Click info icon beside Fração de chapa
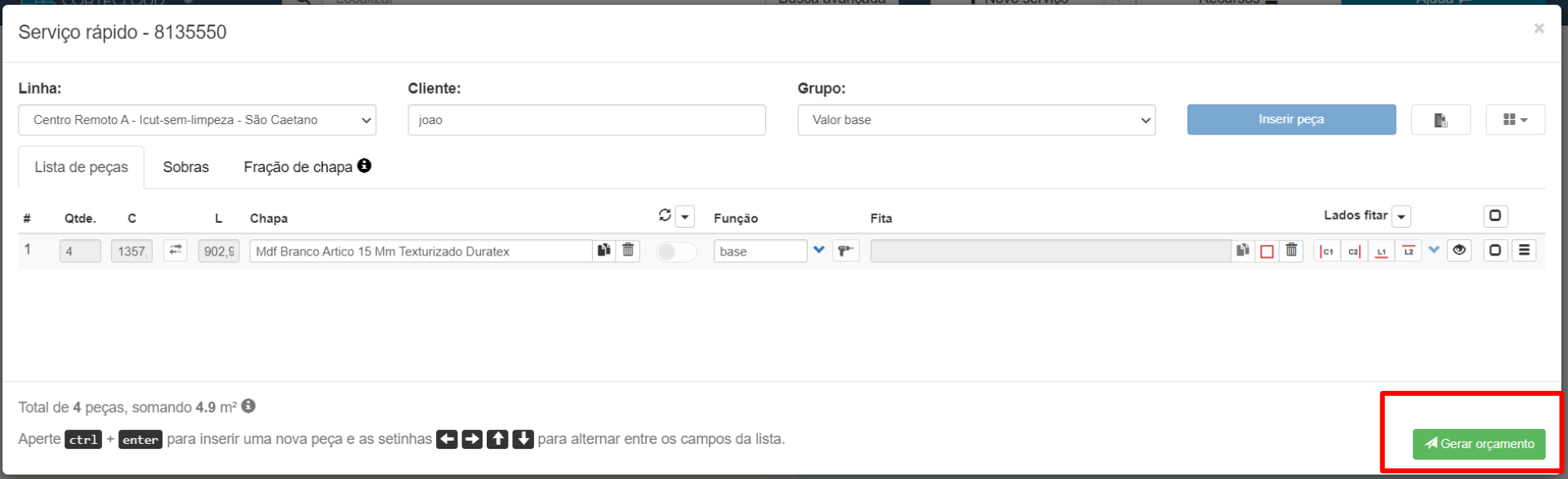Screen dimensions: 1568x479 364,166
